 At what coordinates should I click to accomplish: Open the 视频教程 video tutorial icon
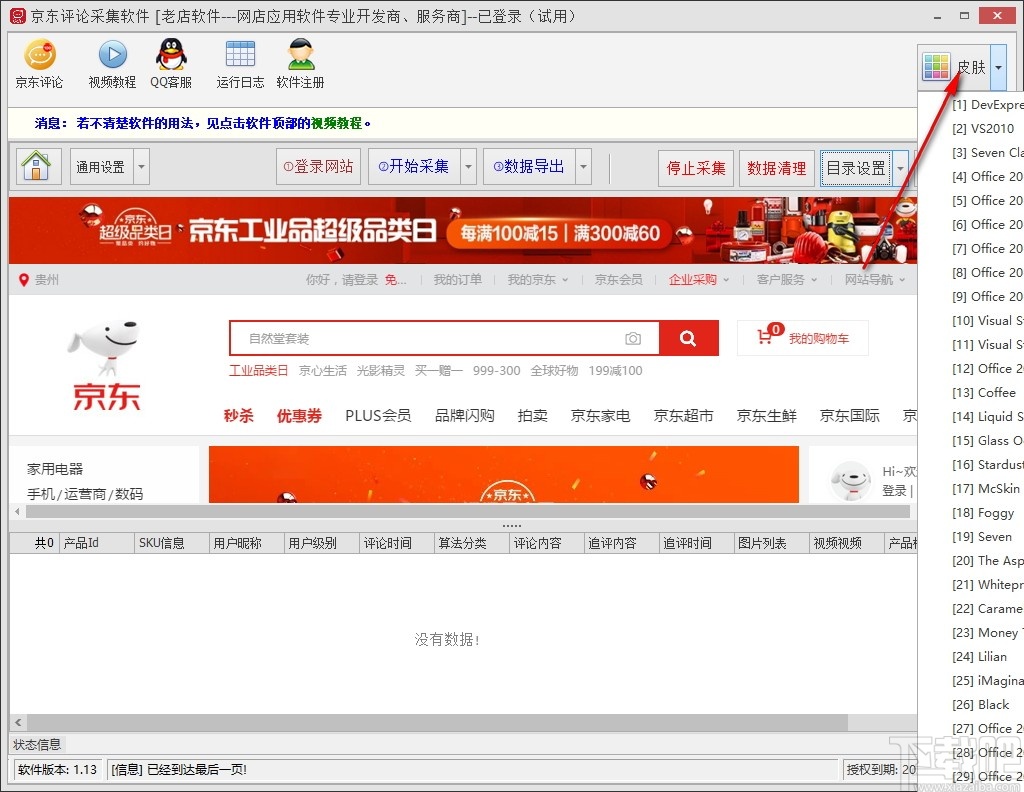110,63
